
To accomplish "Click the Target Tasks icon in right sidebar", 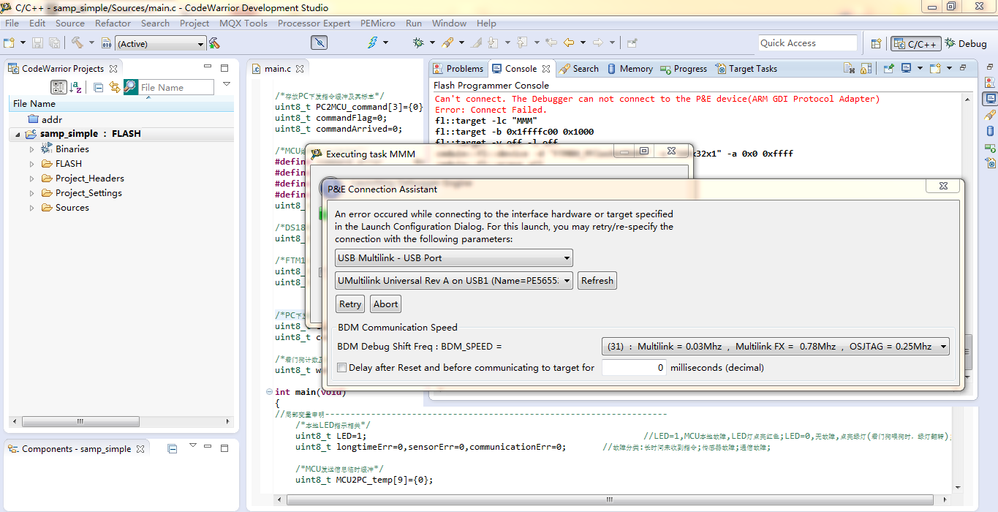I will [990, 164].
